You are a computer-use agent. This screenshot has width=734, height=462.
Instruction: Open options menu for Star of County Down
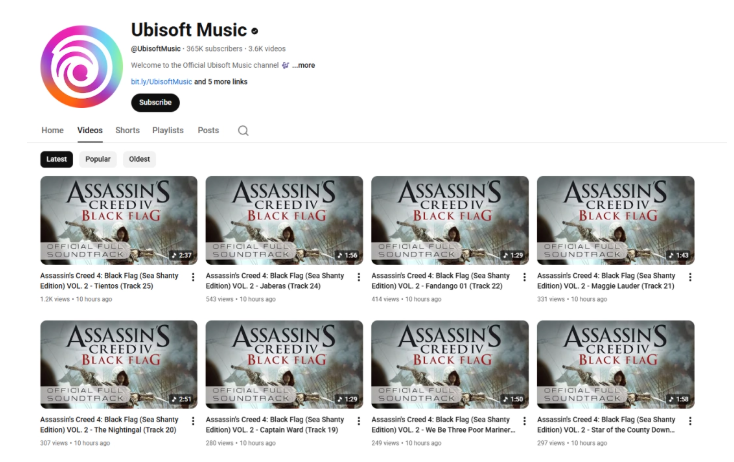[690, 421]
